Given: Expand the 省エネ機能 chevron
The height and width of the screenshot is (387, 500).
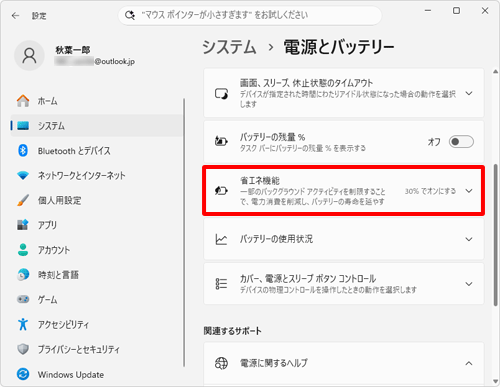Looking at the screenshot, I should pos(469,191).
